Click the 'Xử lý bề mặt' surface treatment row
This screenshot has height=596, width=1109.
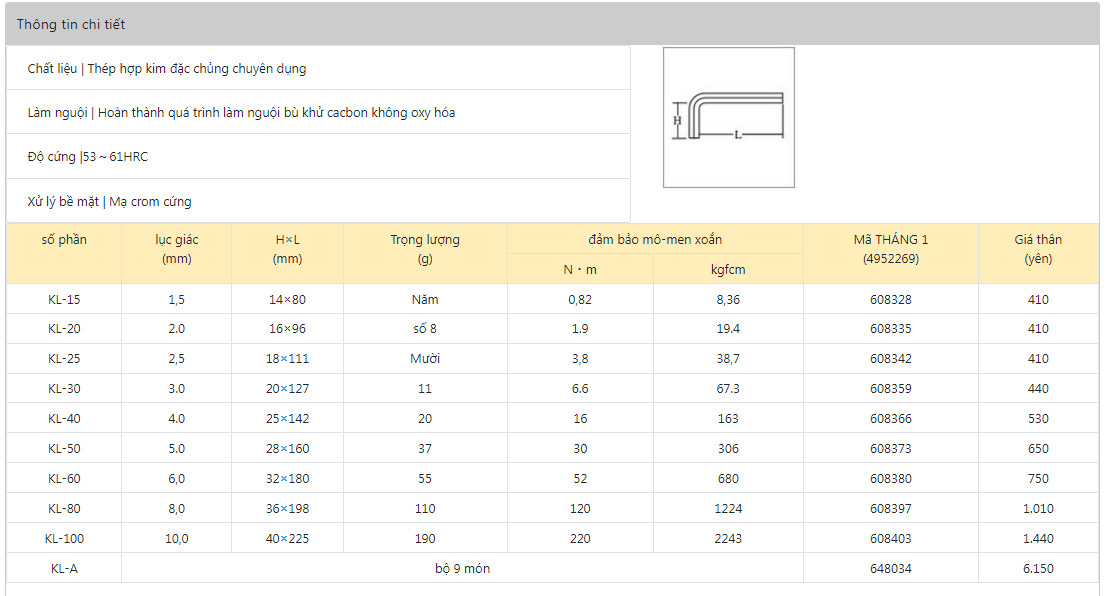point(109,202)
